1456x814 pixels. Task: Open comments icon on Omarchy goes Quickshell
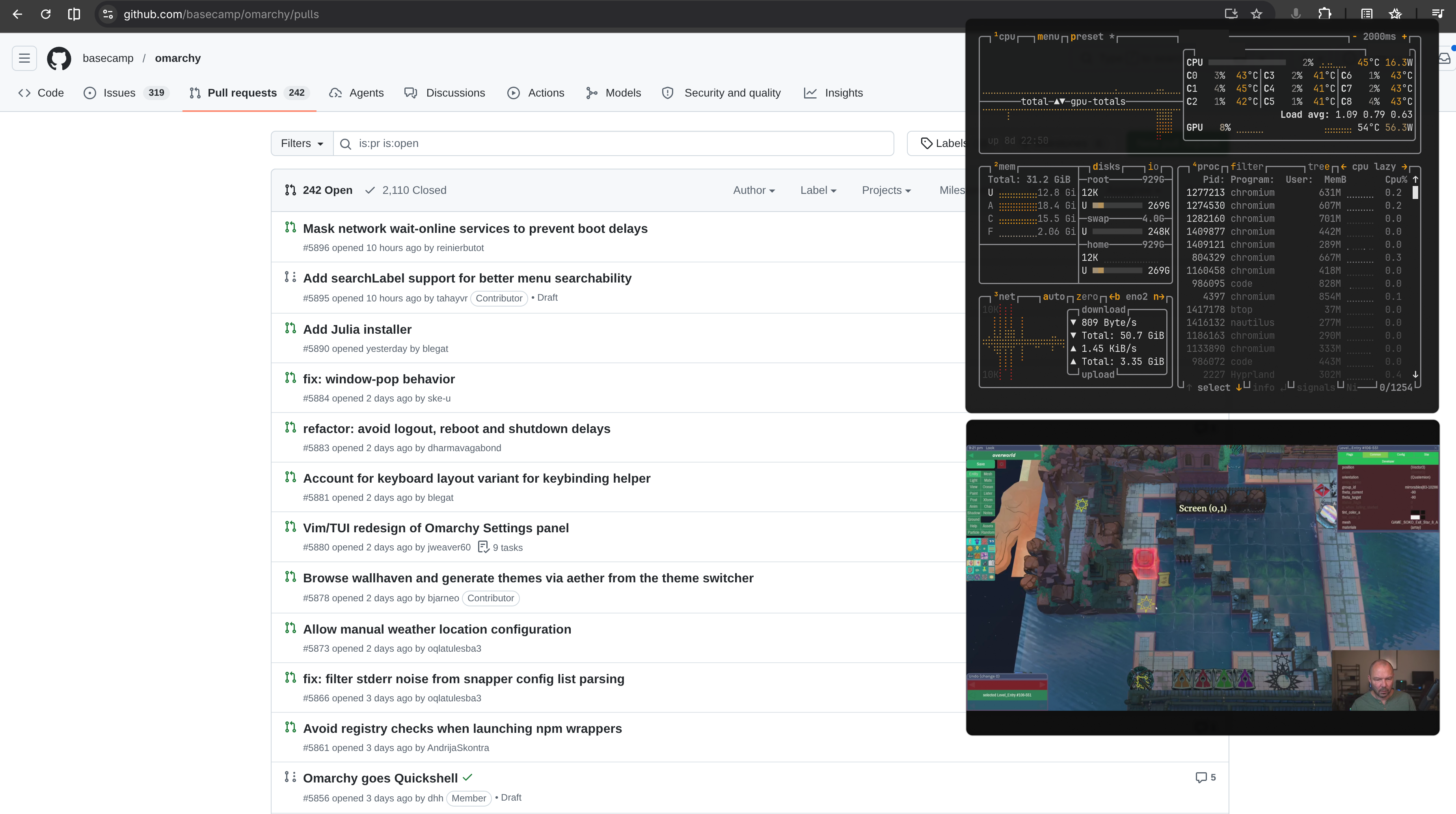(x=1201, y=778)
